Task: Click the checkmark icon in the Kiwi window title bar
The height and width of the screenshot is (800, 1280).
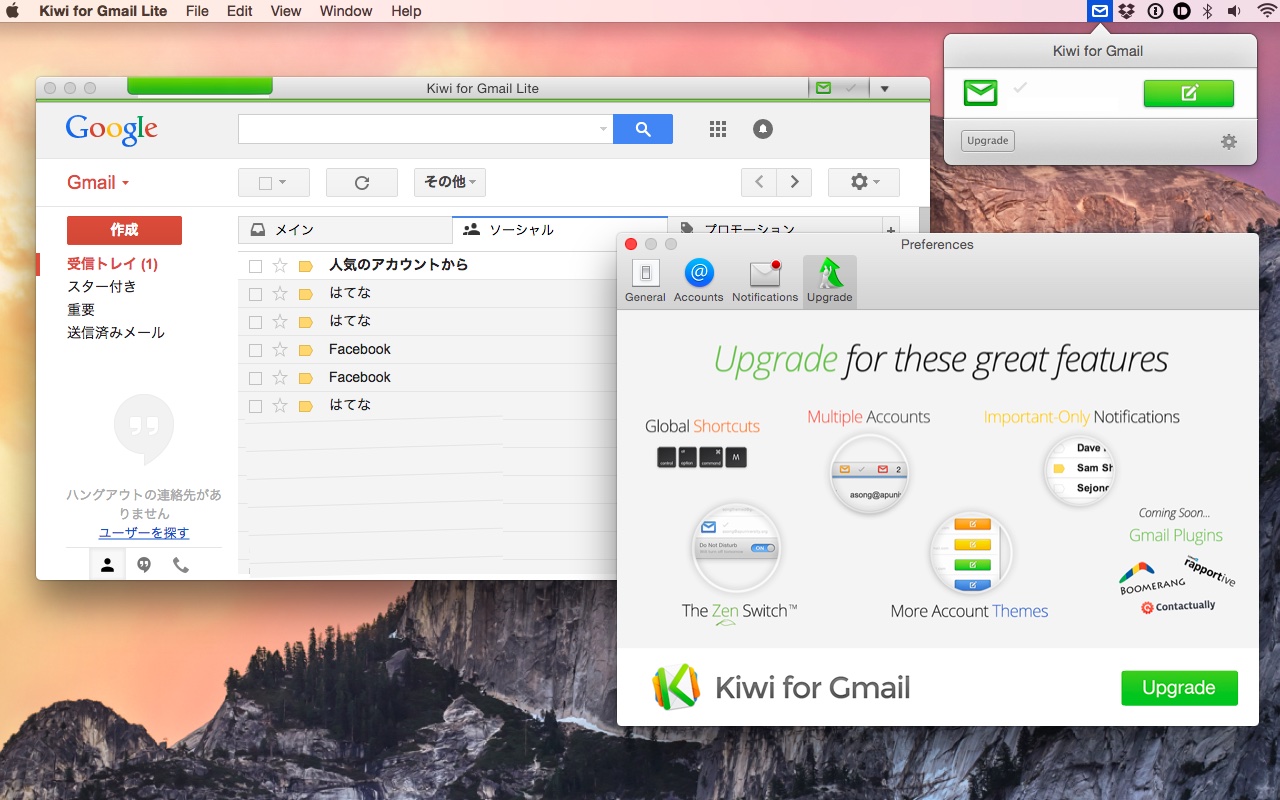Action: pyautogui.click(x=850, y=88)
